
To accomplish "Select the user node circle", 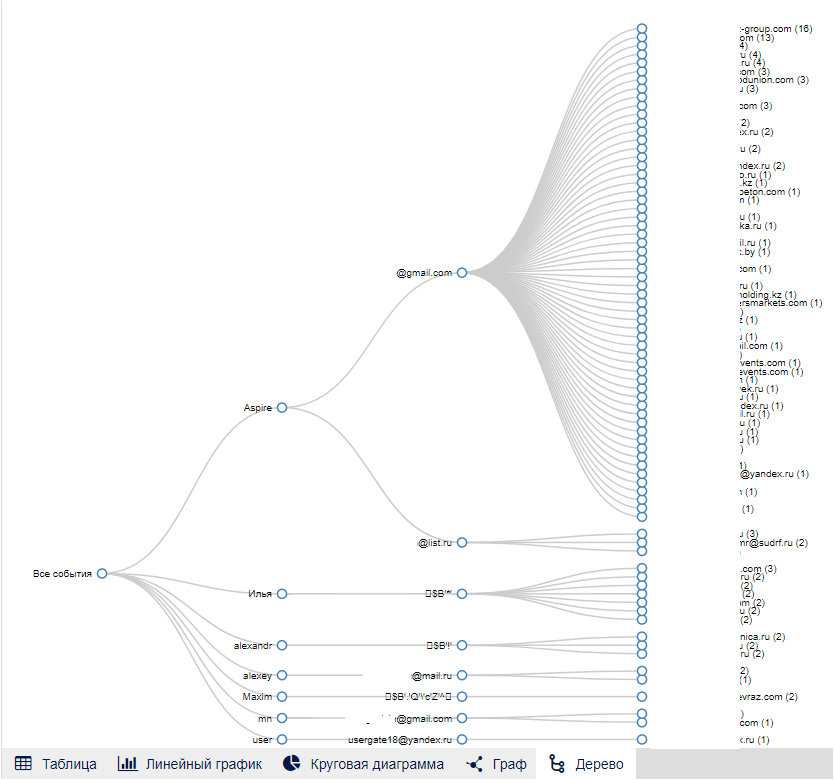I will tap(282, 739).
